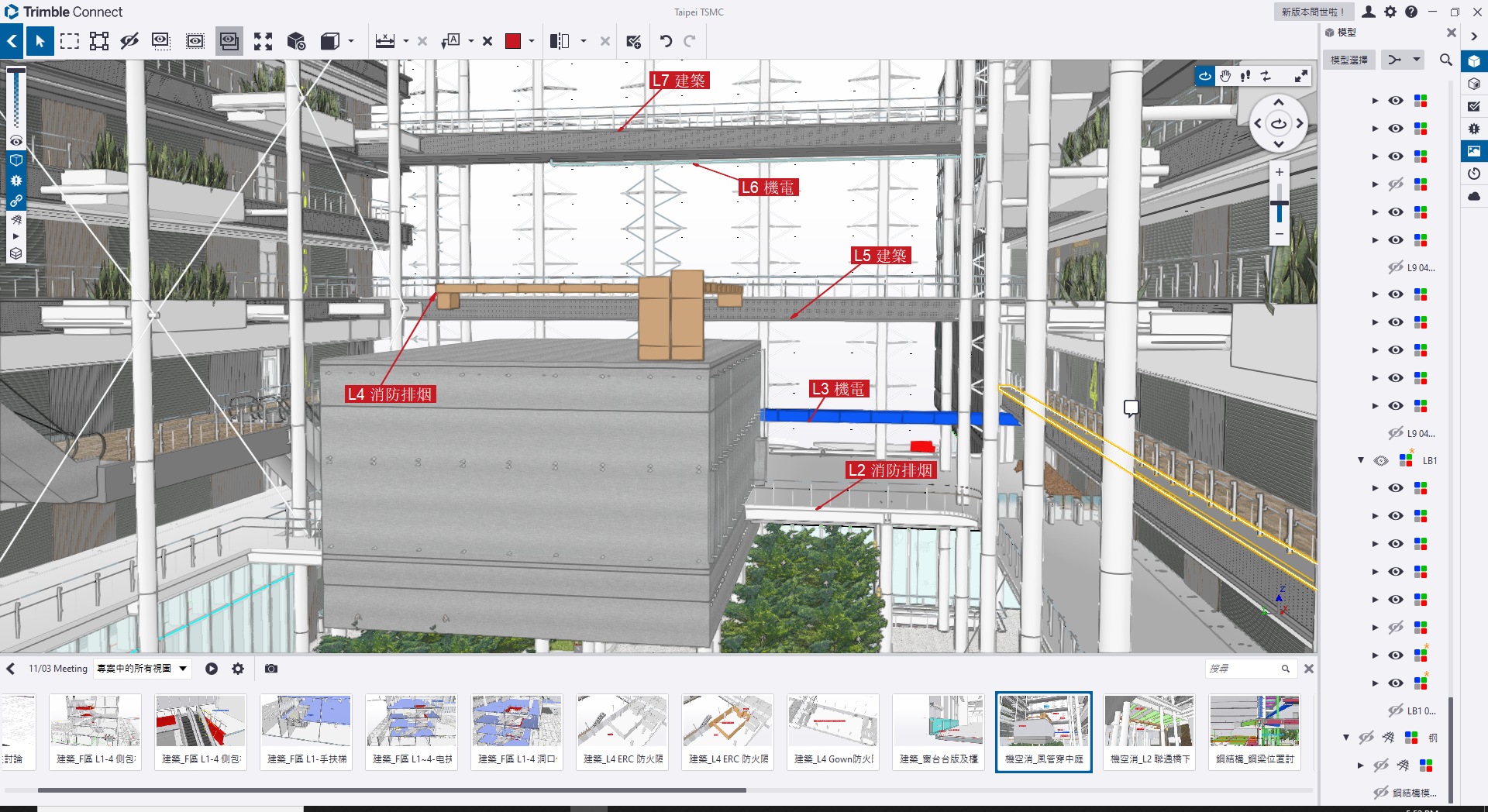Click the measure distance tool

tap(385, 41)
